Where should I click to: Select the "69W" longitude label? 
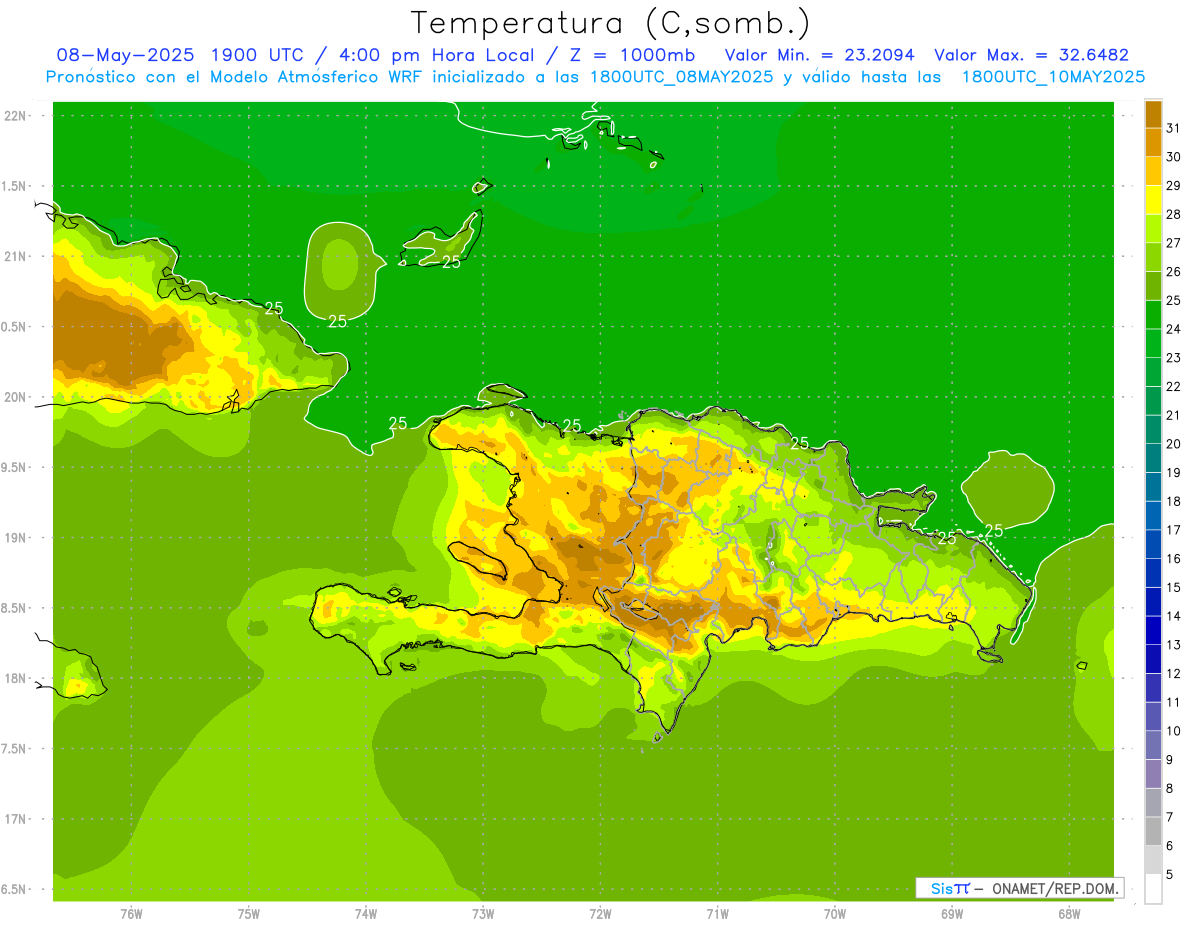click(x=952, y=914)
